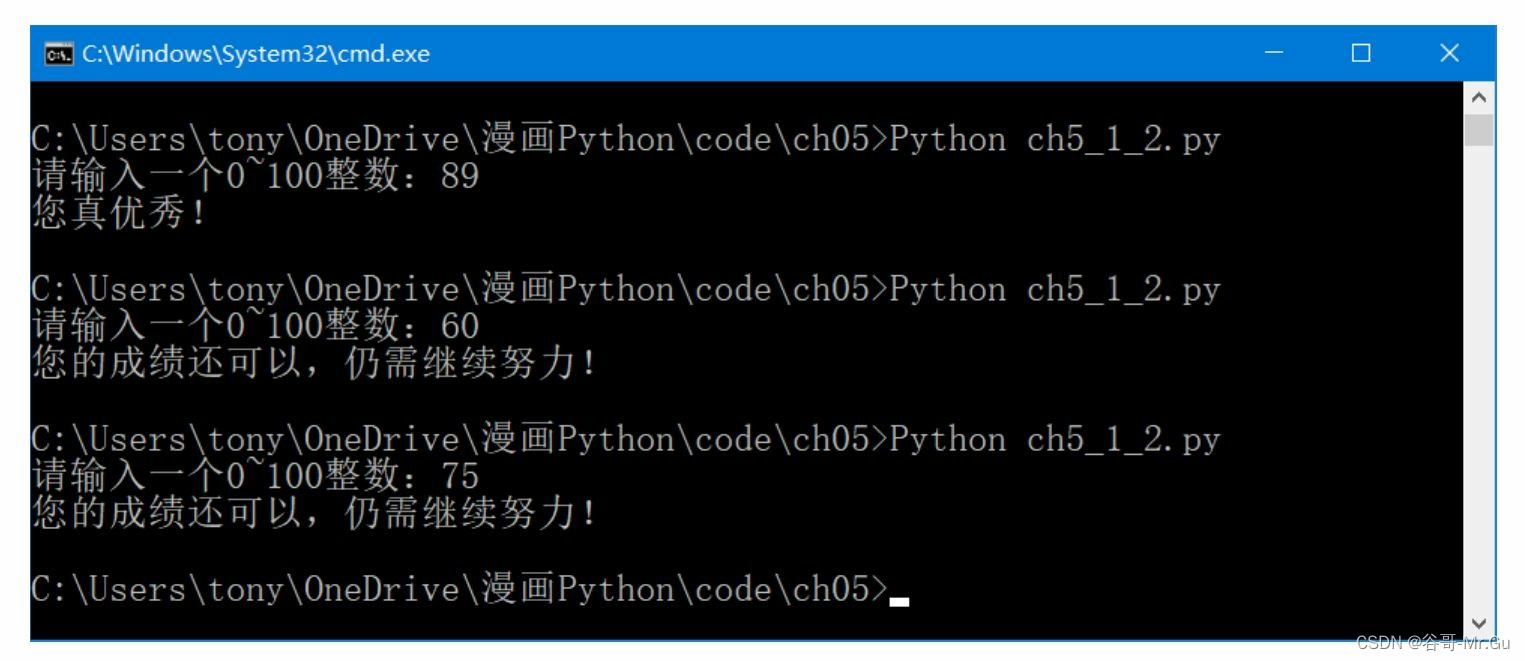
Task: Click the scrollbar up arrow
Action: click(1479, 96)
